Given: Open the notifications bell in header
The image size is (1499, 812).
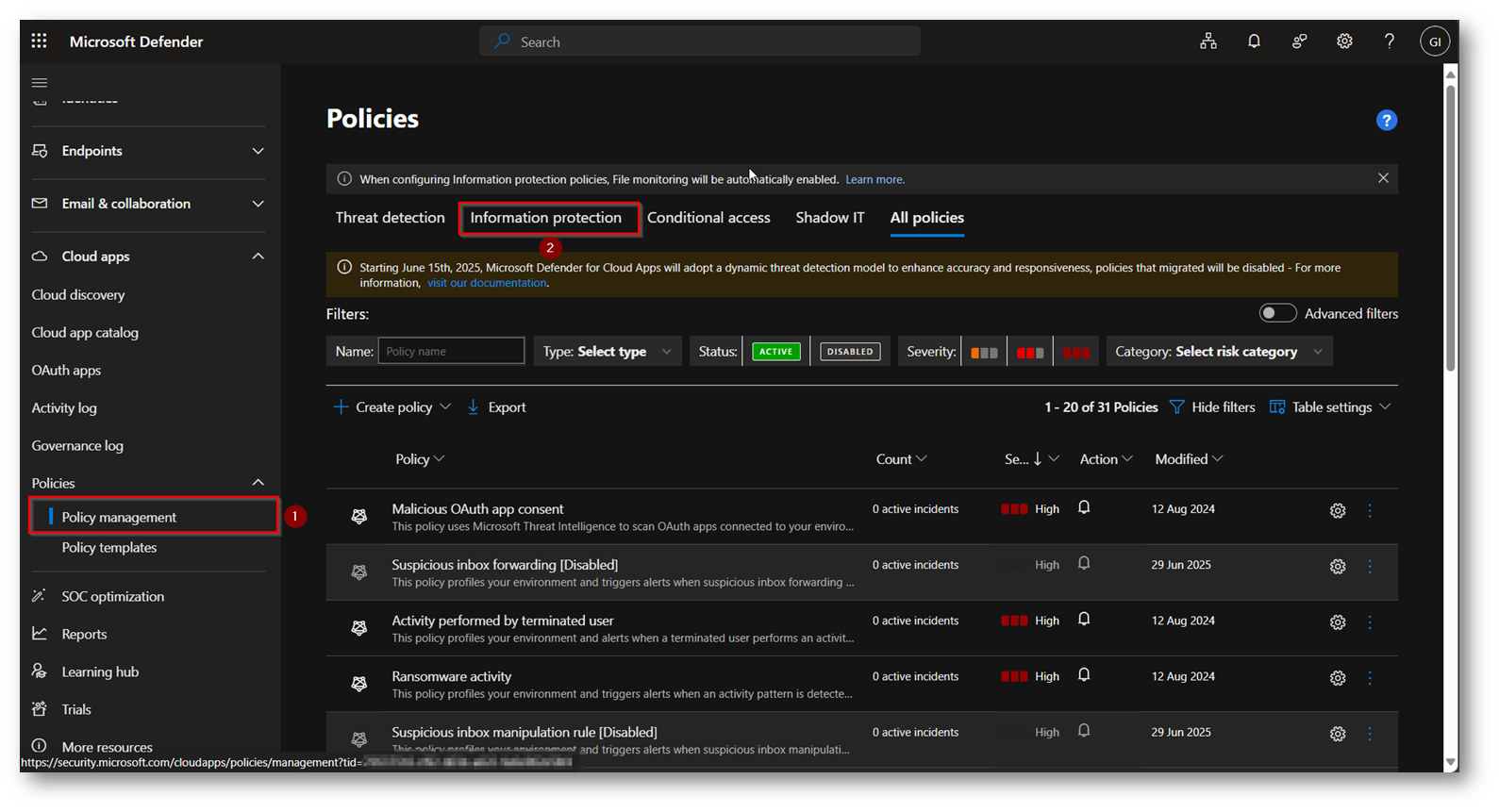Looking at the screenshot, I should (x=1254, y=41).
